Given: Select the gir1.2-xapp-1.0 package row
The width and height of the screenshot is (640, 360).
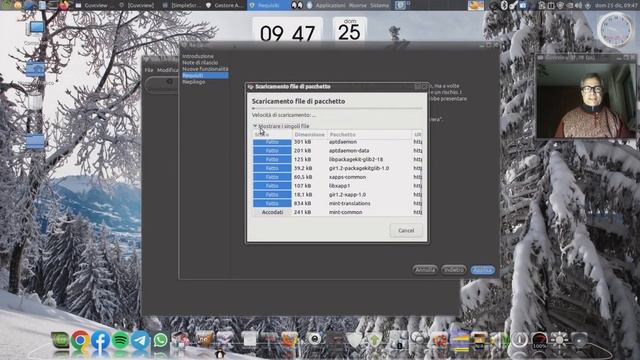Looking at the screenshot, I should pos(337,195).
